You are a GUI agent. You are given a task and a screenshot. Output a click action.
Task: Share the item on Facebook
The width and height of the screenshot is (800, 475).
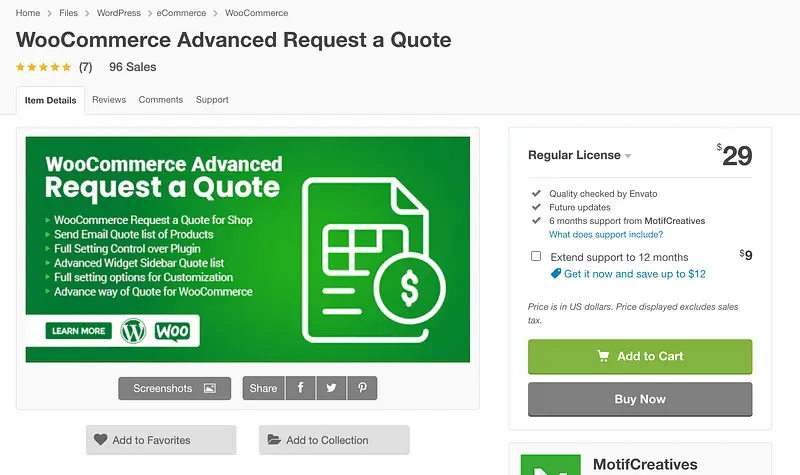[301, 388]
